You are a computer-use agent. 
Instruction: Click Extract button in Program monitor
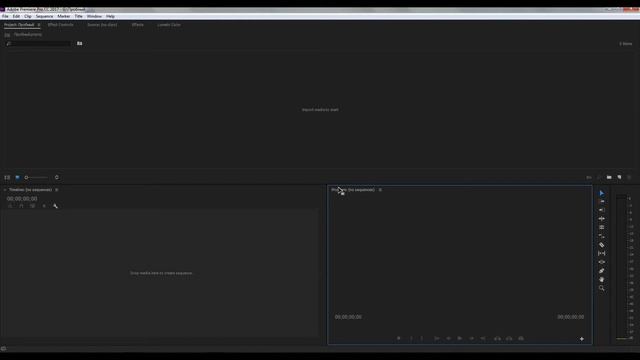click(x=509, y=338)
